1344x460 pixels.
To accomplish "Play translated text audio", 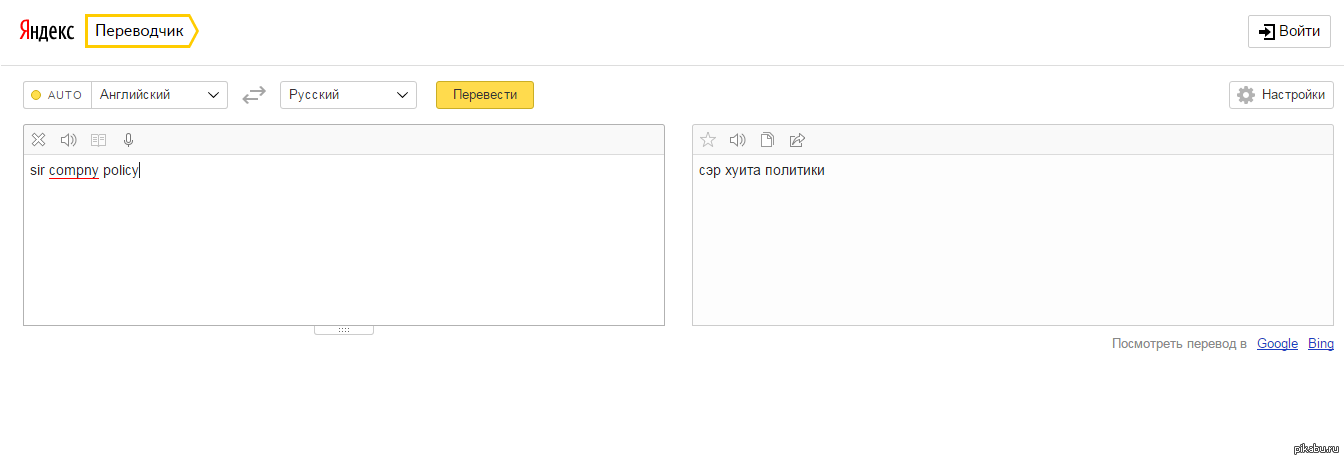I will coord(738,140).
